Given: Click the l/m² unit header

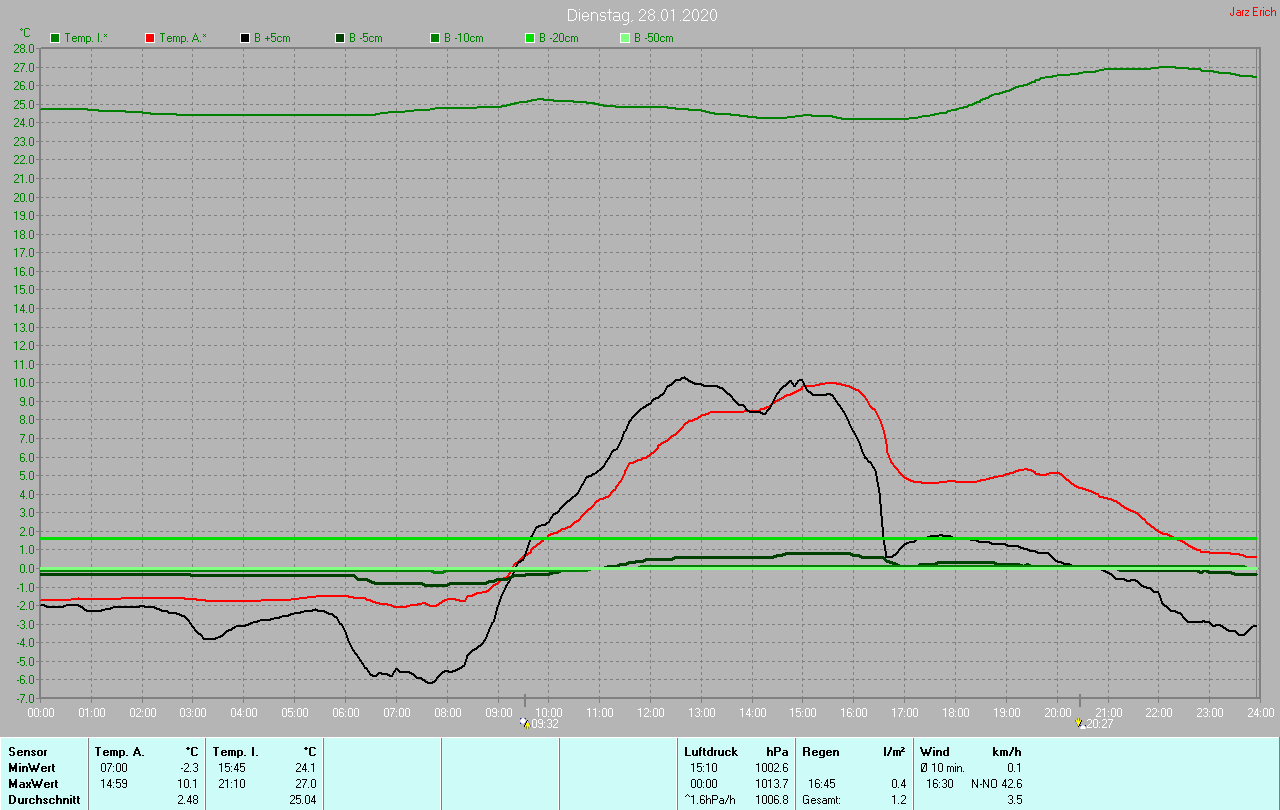Looking at the screenshot, I should point(895,751).
